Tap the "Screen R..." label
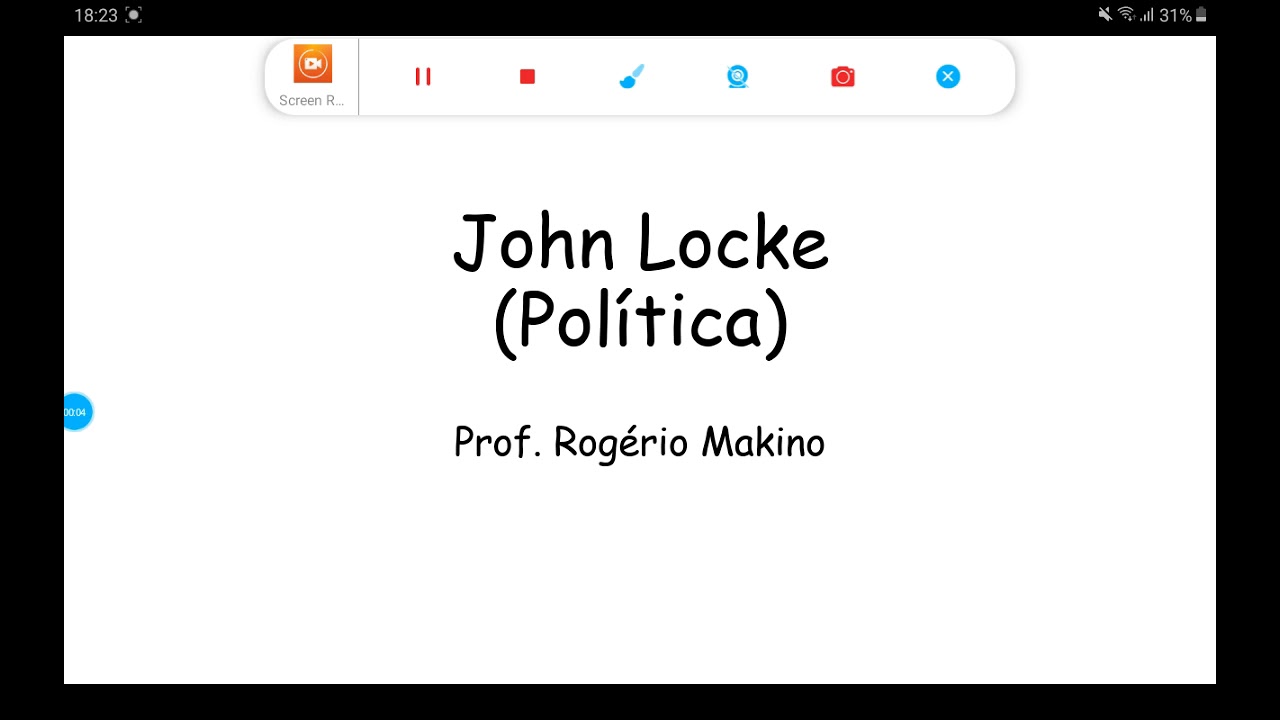 pyautogui.click(x=312, y=100)
